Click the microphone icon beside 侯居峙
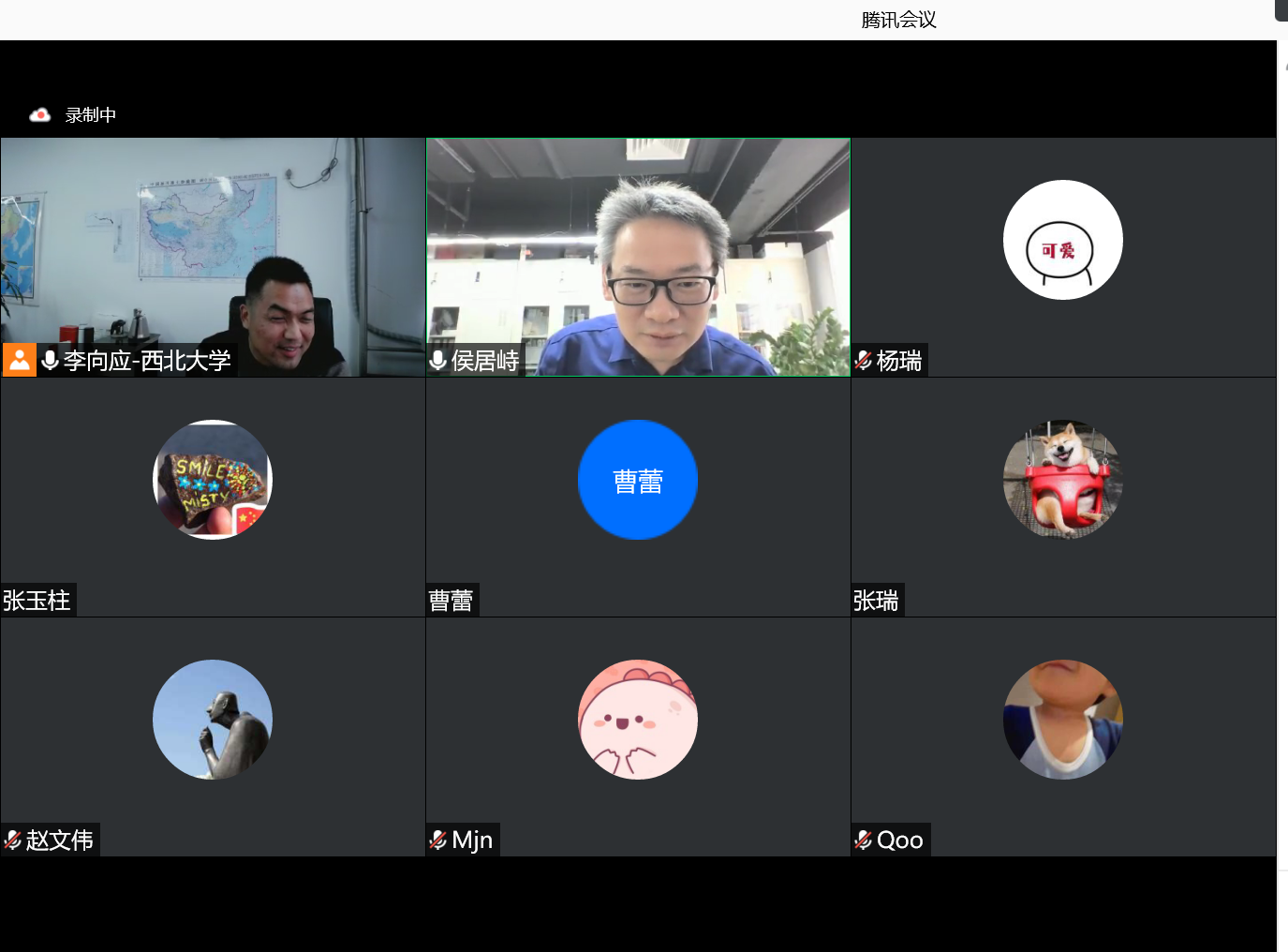The width and height of the screenshot is (1288, 952). 437,360
